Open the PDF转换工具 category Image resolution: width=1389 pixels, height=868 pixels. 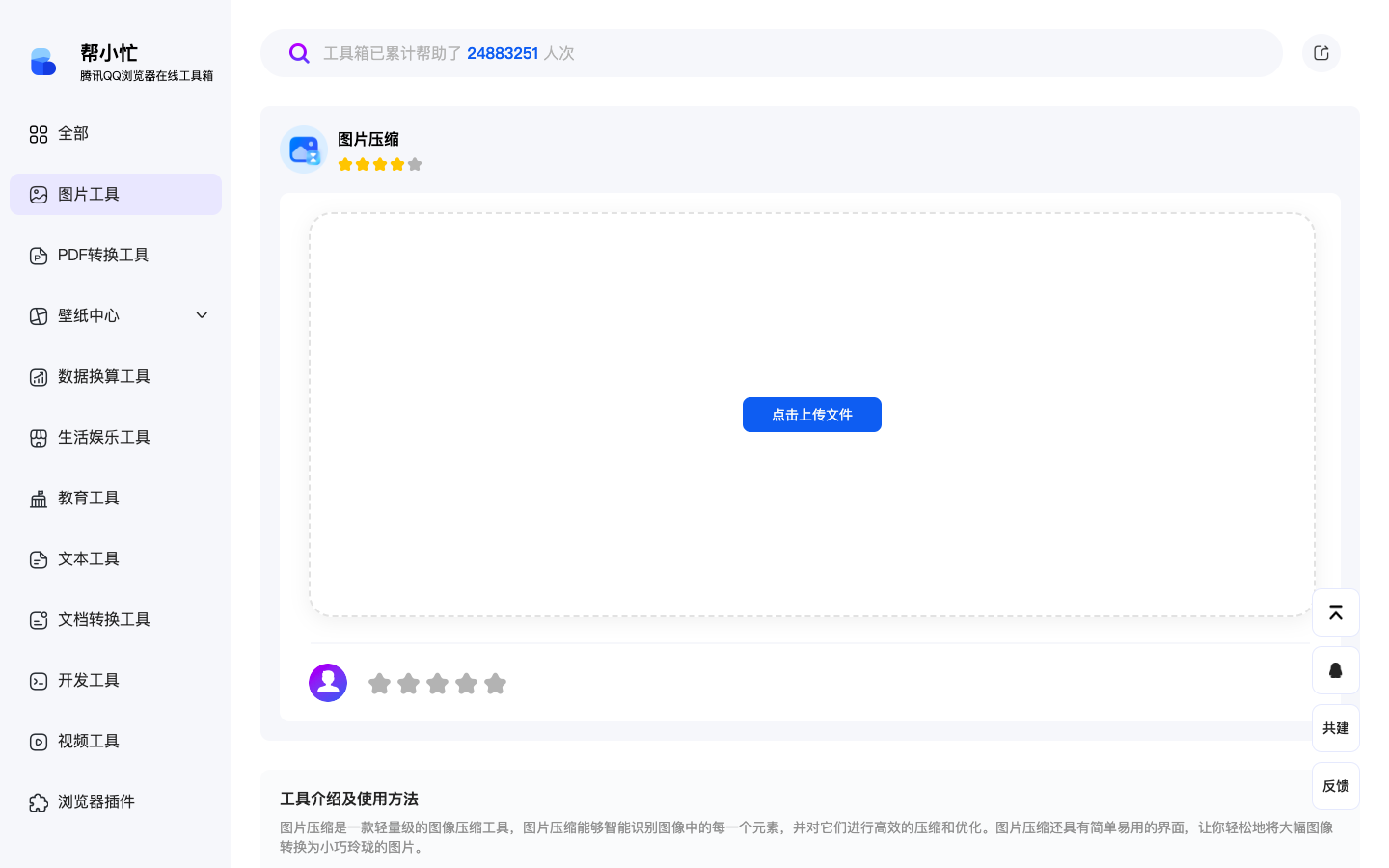pos(103,255)
